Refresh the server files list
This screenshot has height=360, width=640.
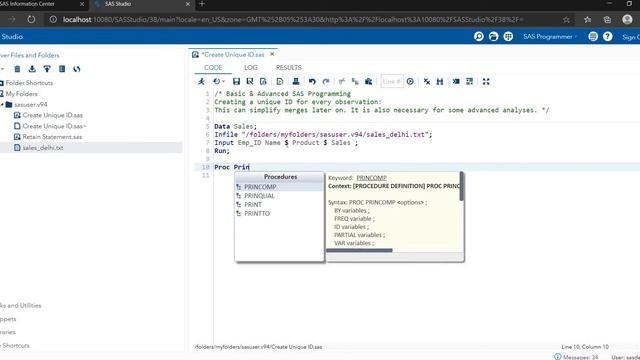click(x=77, y=69)
